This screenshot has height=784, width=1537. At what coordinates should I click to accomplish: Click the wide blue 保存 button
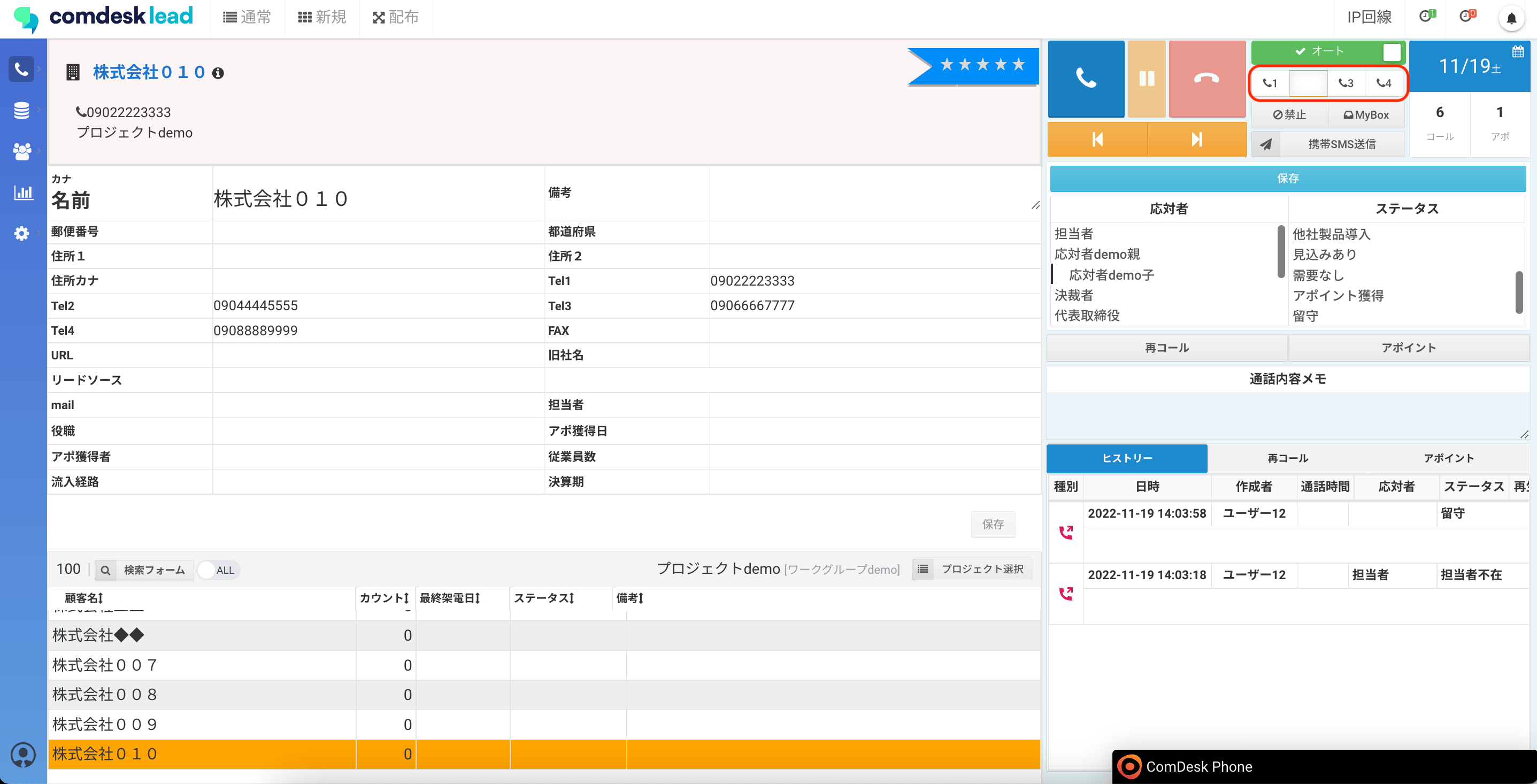(x=1288, y=179)
